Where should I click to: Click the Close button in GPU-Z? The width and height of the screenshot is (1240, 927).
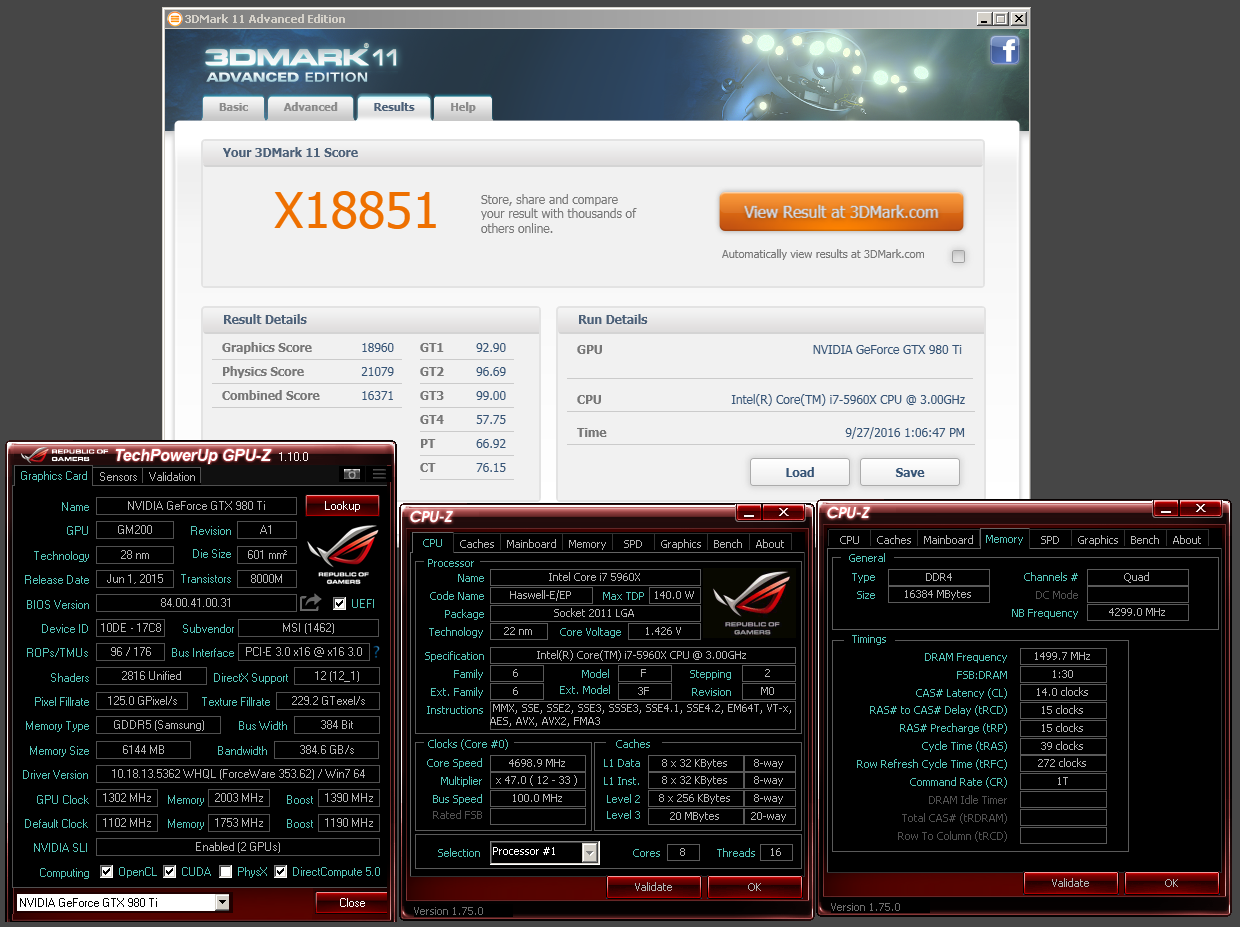click(352, 903)
